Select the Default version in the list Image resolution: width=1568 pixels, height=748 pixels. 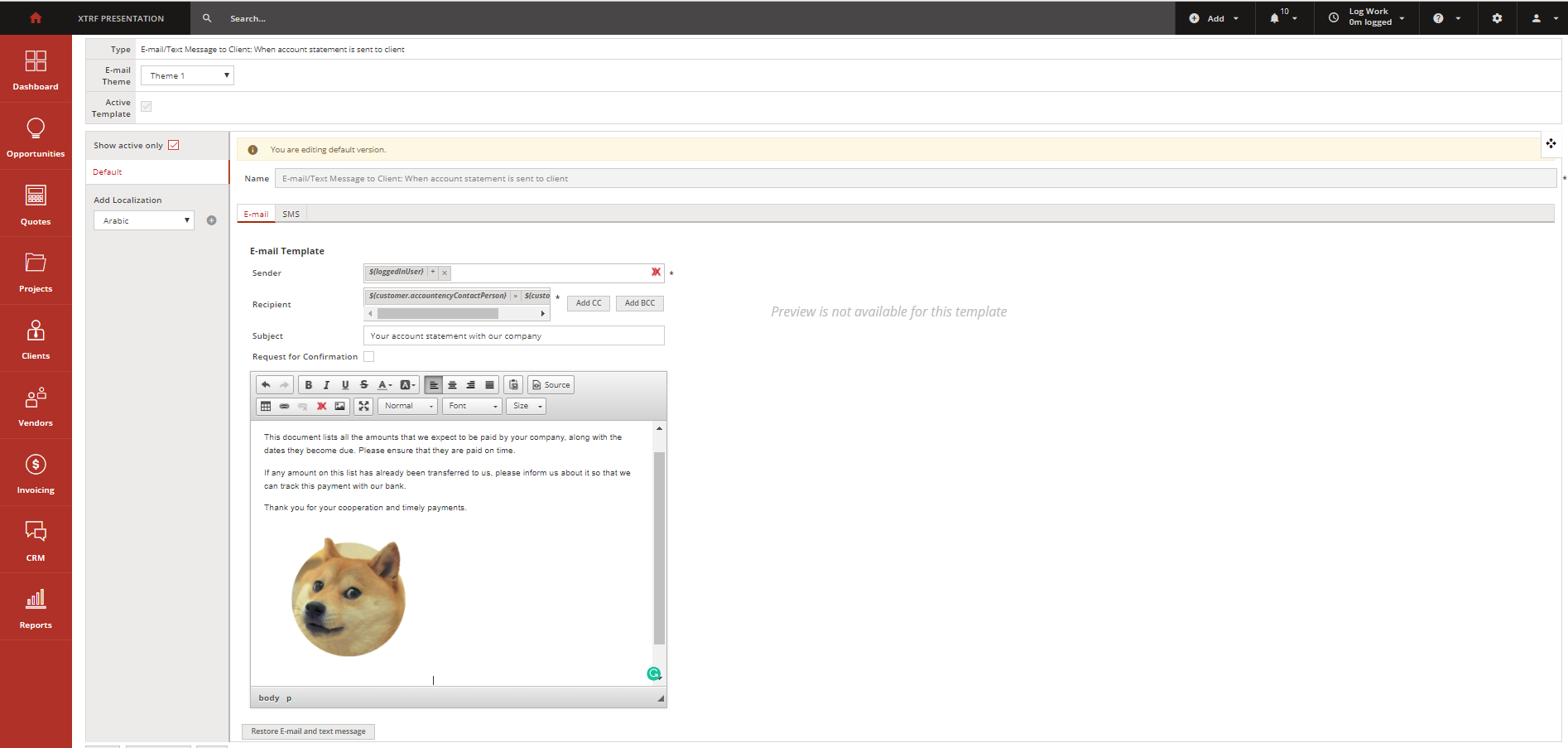157,172
